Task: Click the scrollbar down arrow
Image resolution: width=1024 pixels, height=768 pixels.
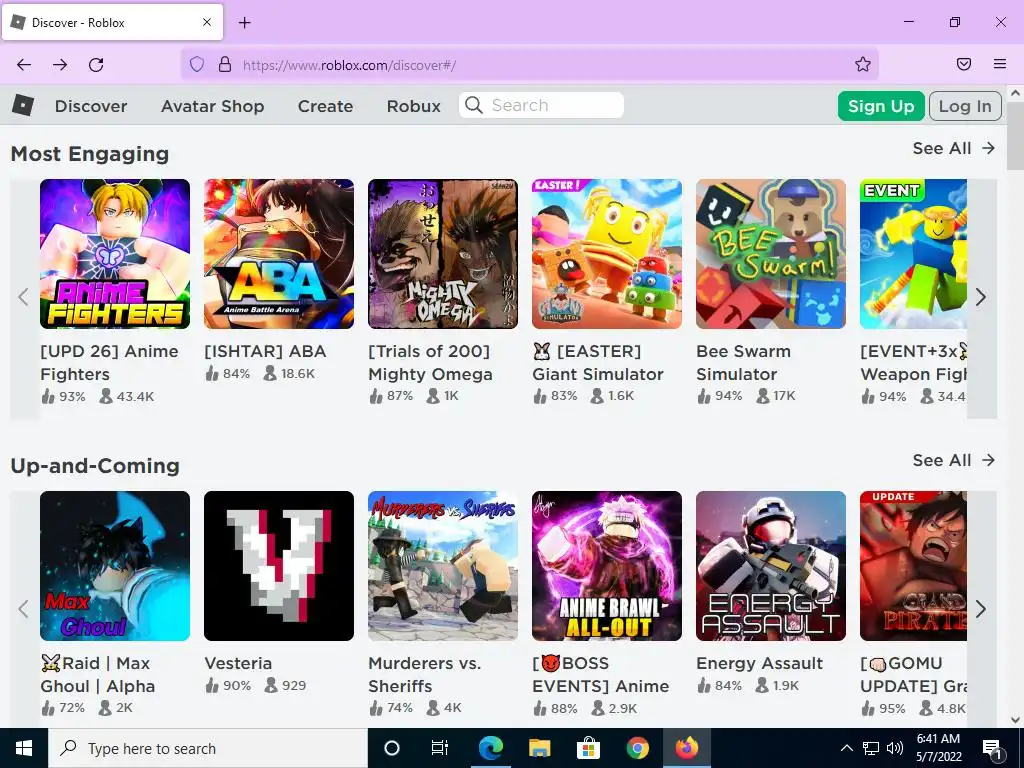Action: 1016,720
